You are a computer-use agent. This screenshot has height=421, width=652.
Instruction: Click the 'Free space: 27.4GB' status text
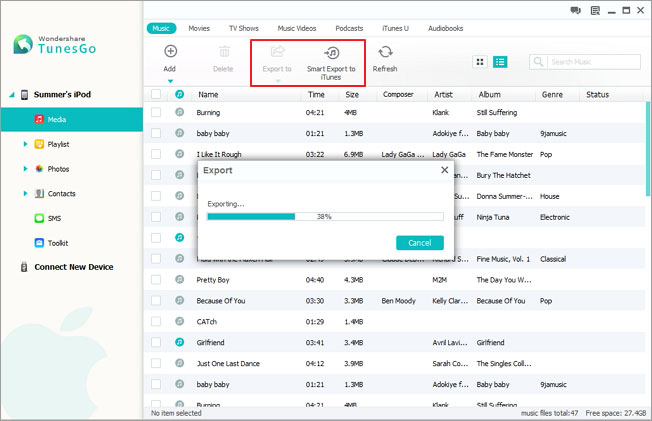[x=615, y=413]
